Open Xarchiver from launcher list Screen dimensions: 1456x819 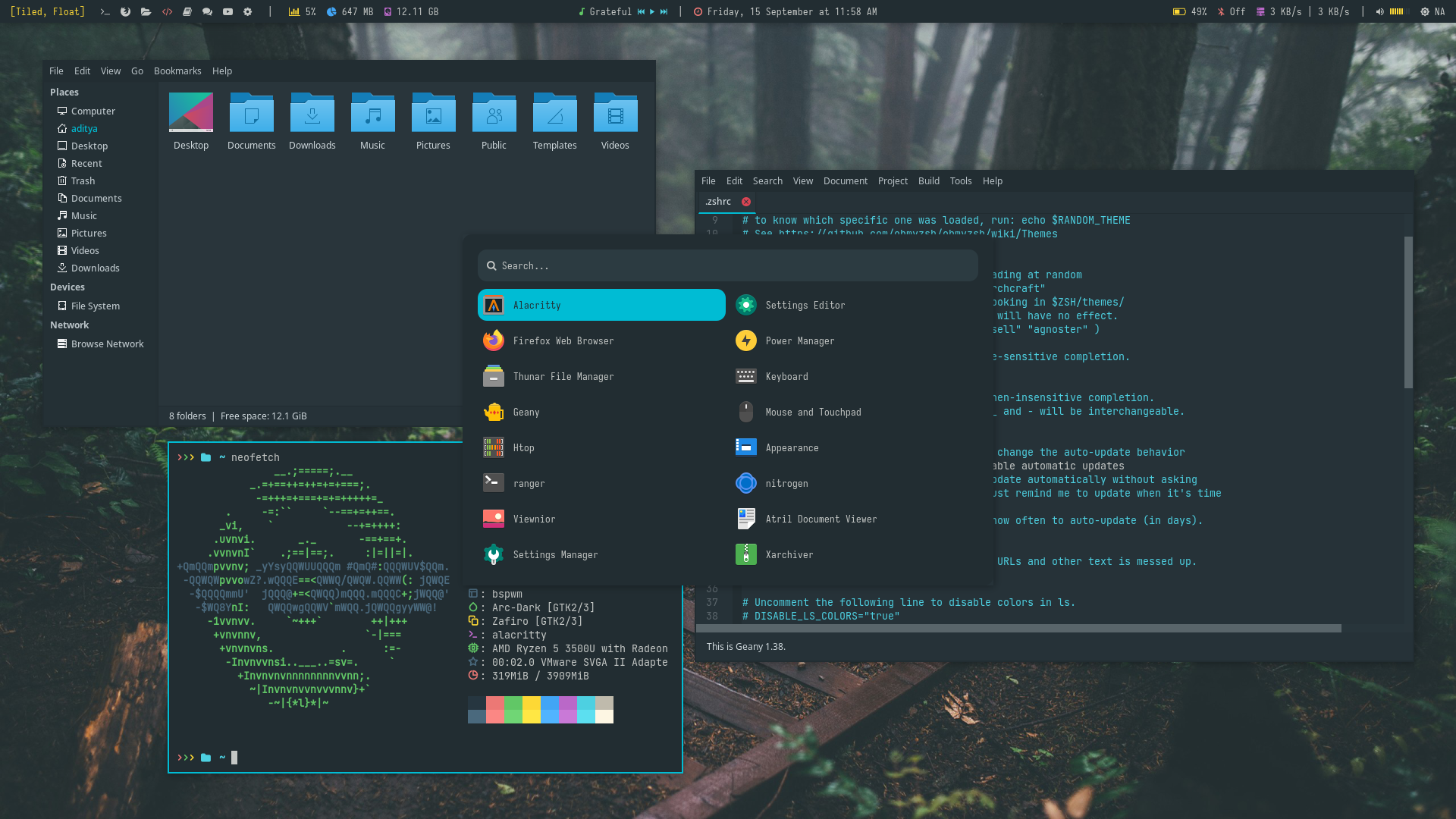(789, 555)
